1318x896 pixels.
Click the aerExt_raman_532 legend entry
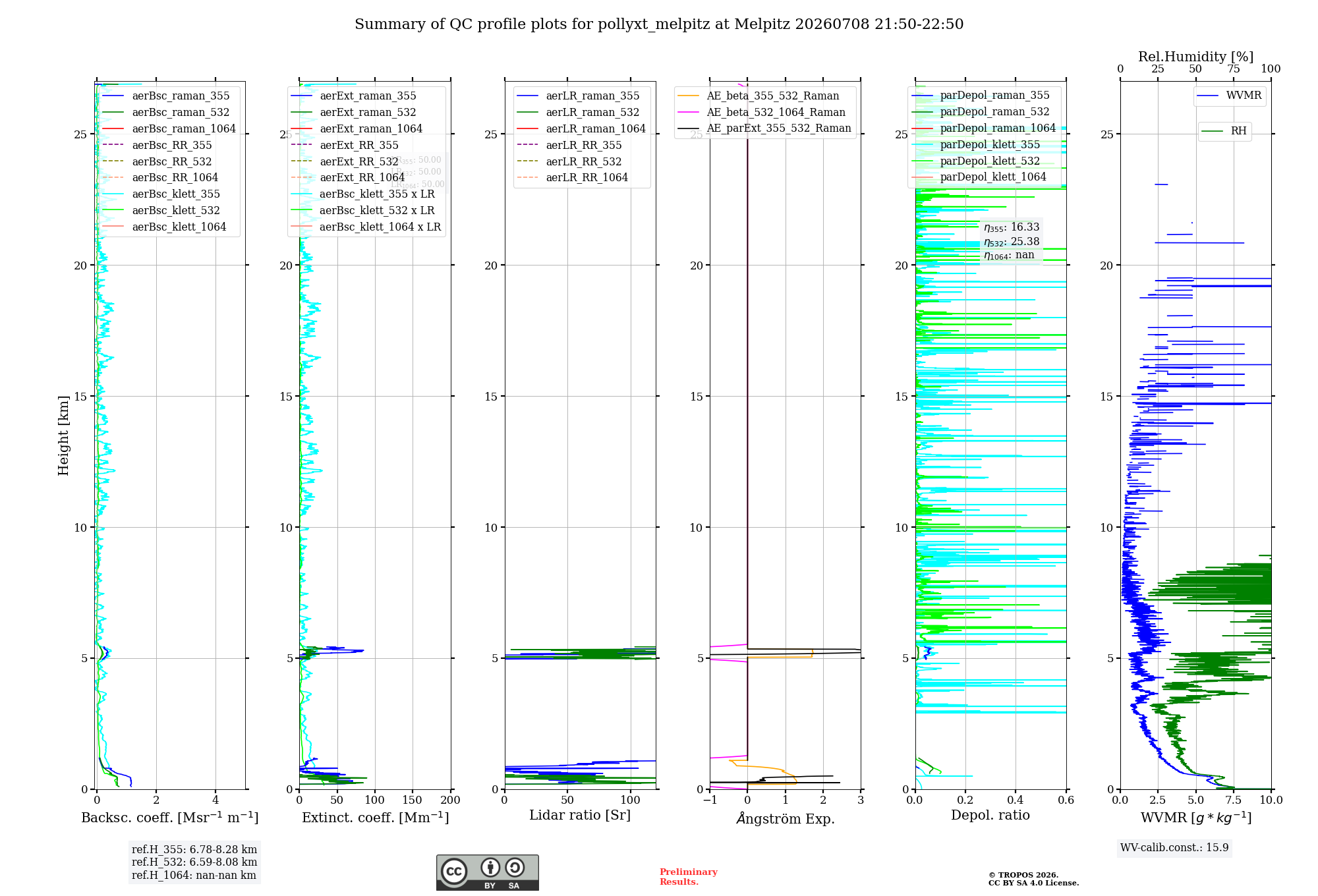pyautogui.click(x=353, y=113)
